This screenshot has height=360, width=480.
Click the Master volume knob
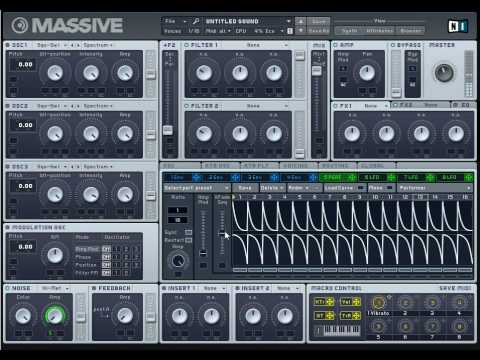click(x=444, y=72)
